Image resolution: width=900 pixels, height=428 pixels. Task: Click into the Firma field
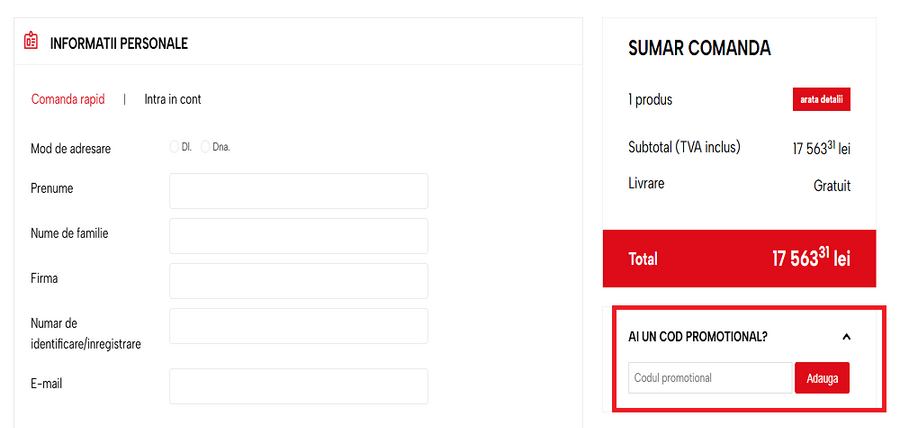(298, 281)
